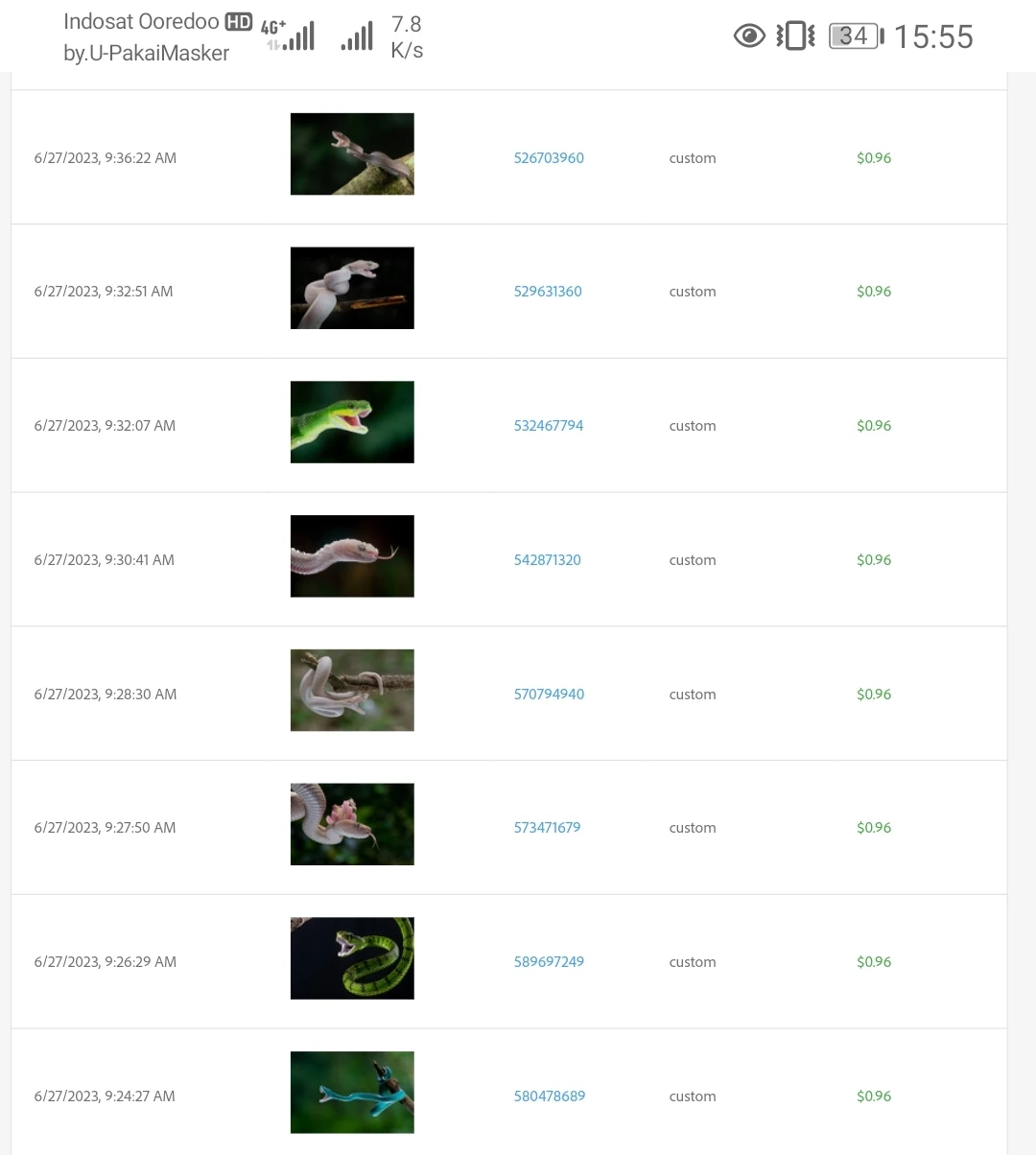Viewport: 1036px width, 1155px height.
Task: Open the open-mouthed green viper thumbnail
Action: coord(352,422)
